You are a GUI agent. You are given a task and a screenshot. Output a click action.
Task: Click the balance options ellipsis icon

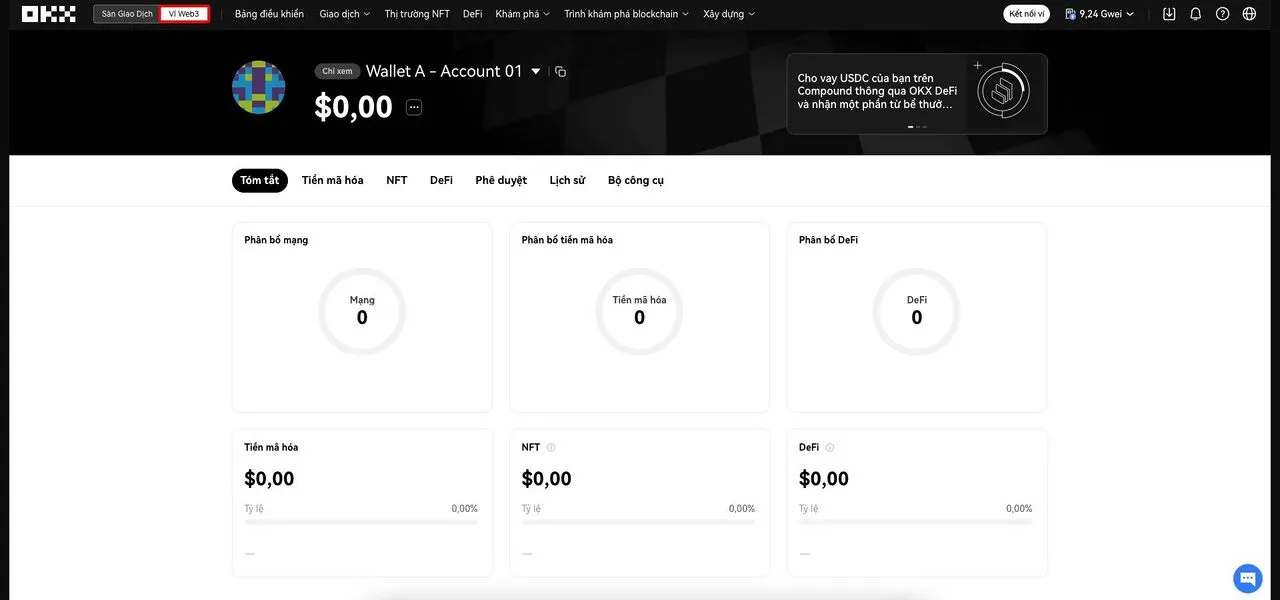click(414, 107)
